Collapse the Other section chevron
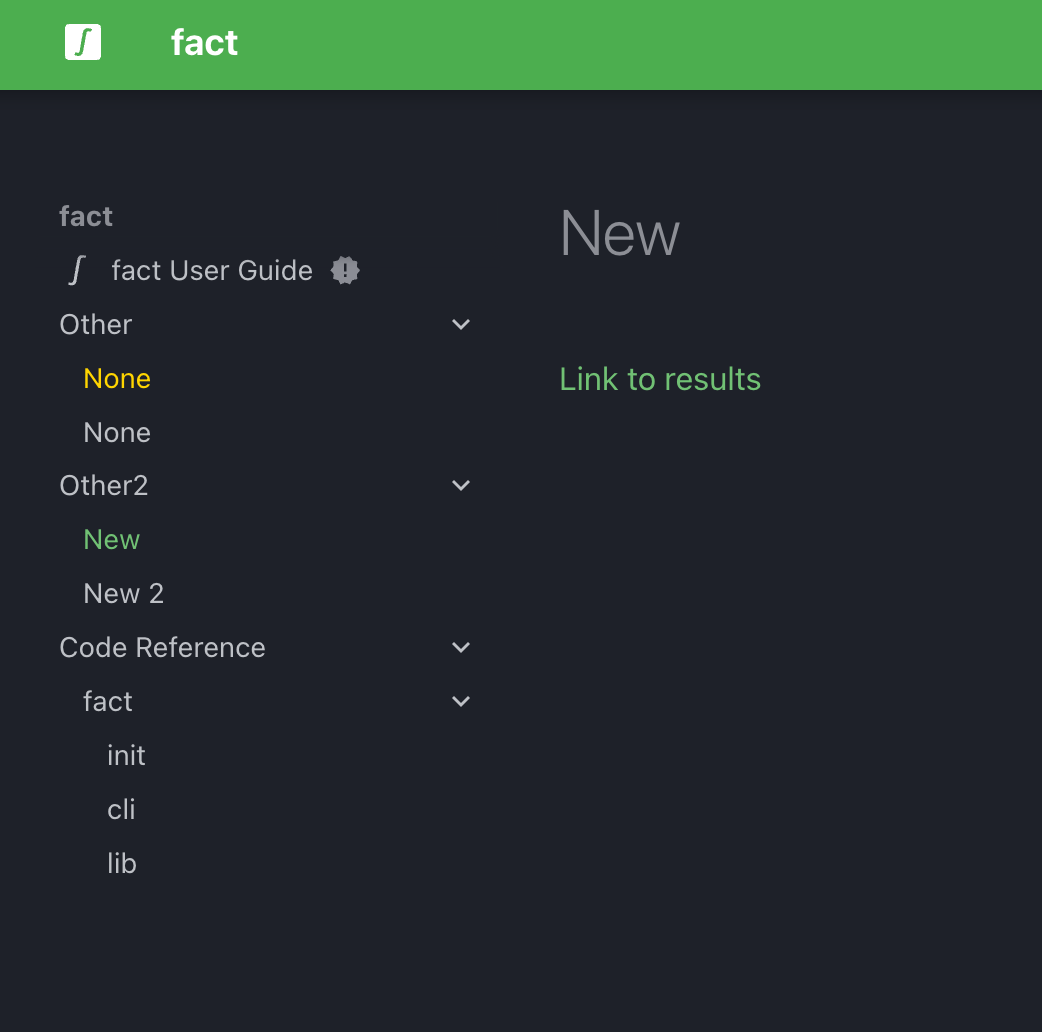Screen dimensions: 1042x1032 pyautogui.click(x=461, y=324)
